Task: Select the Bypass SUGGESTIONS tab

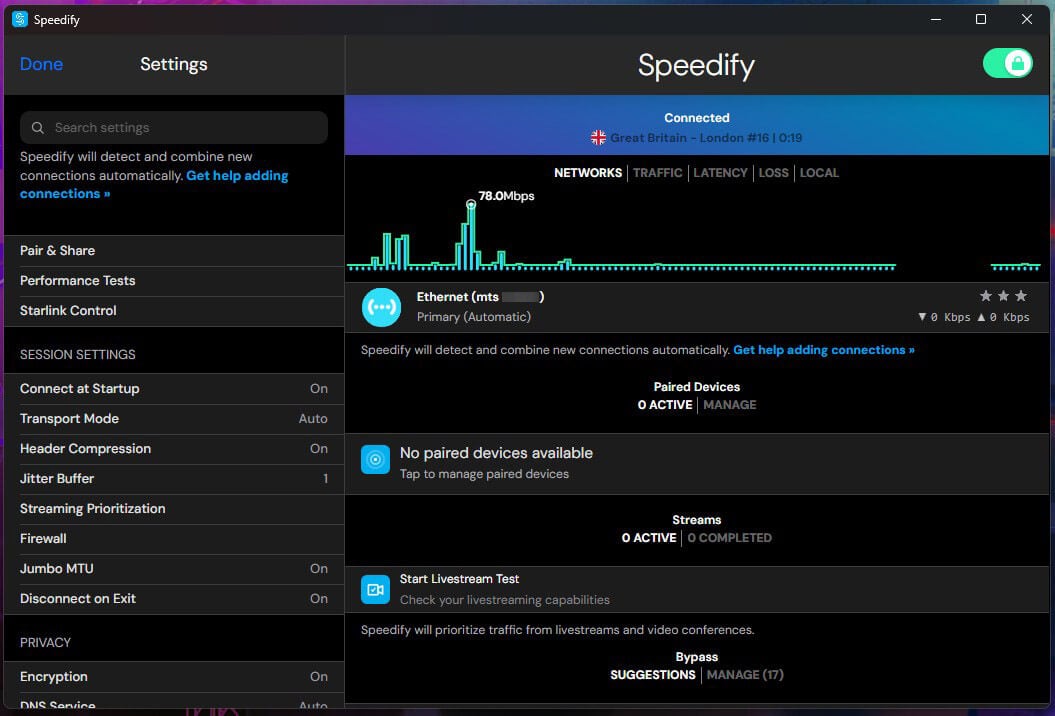Action: tap(653, 675)
